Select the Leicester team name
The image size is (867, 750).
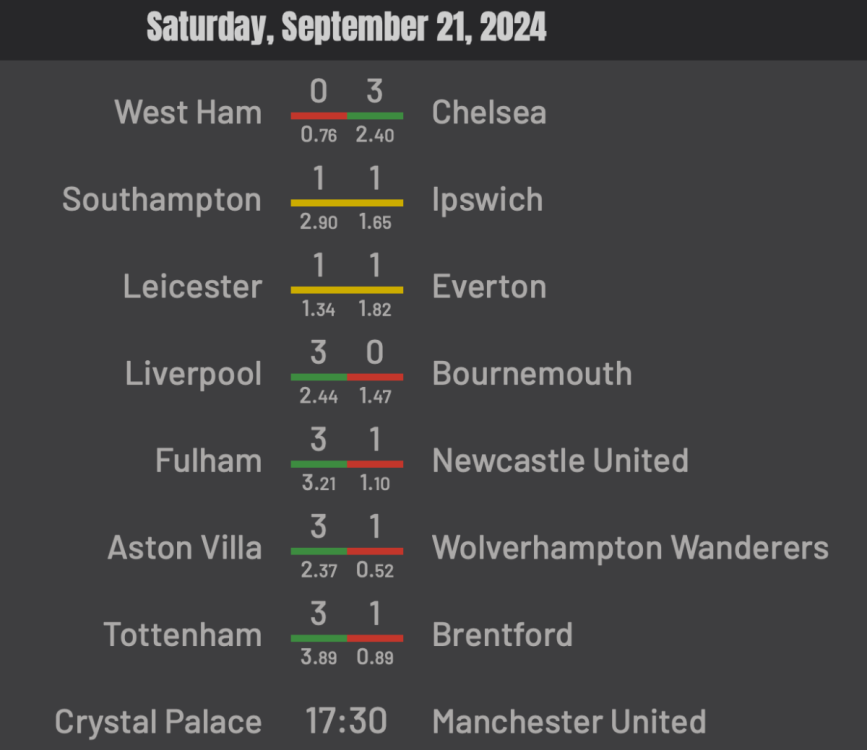tap(193, 286)
